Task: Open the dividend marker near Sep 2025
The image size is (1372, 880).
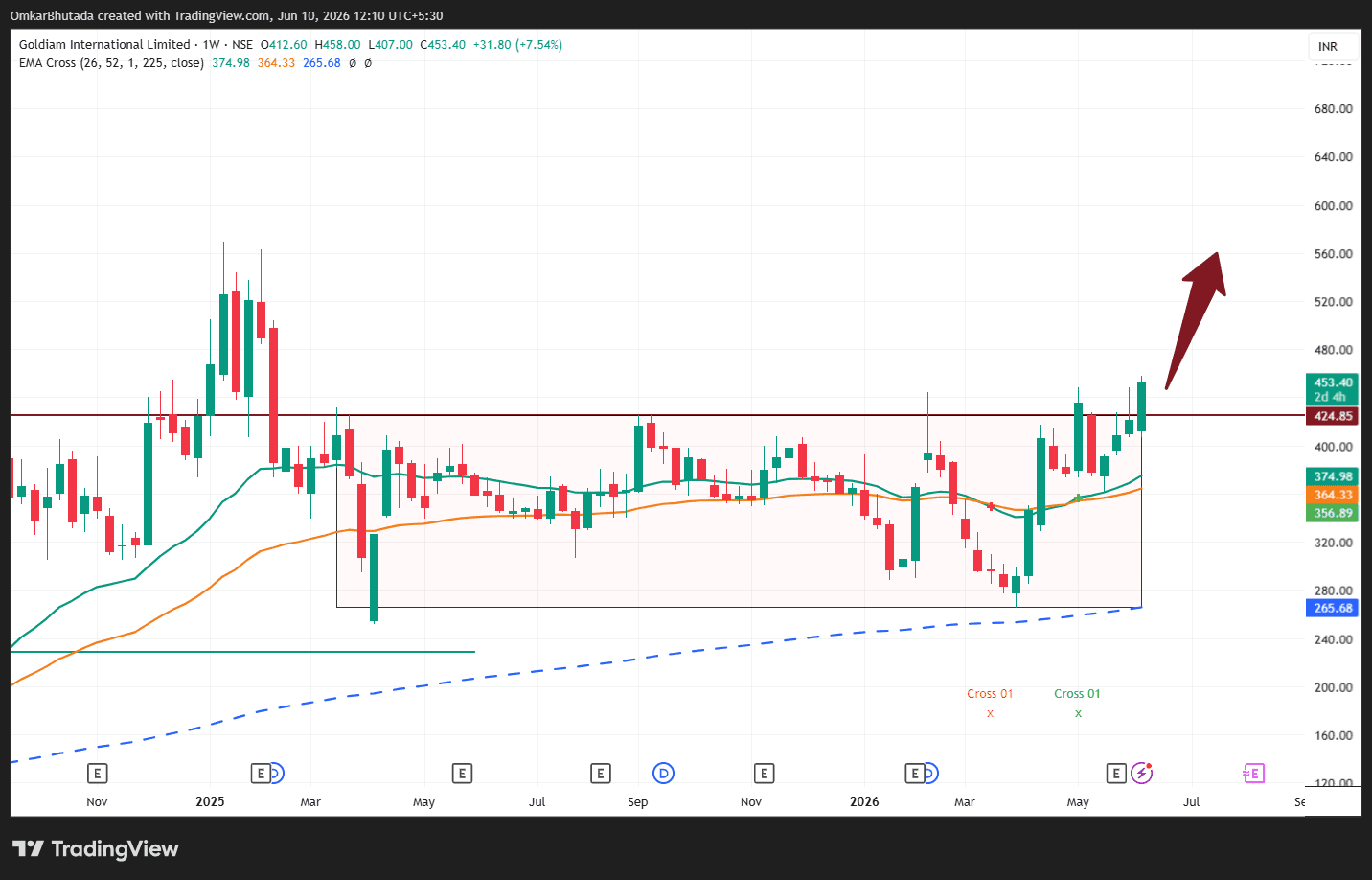Action: coord(663,773)
